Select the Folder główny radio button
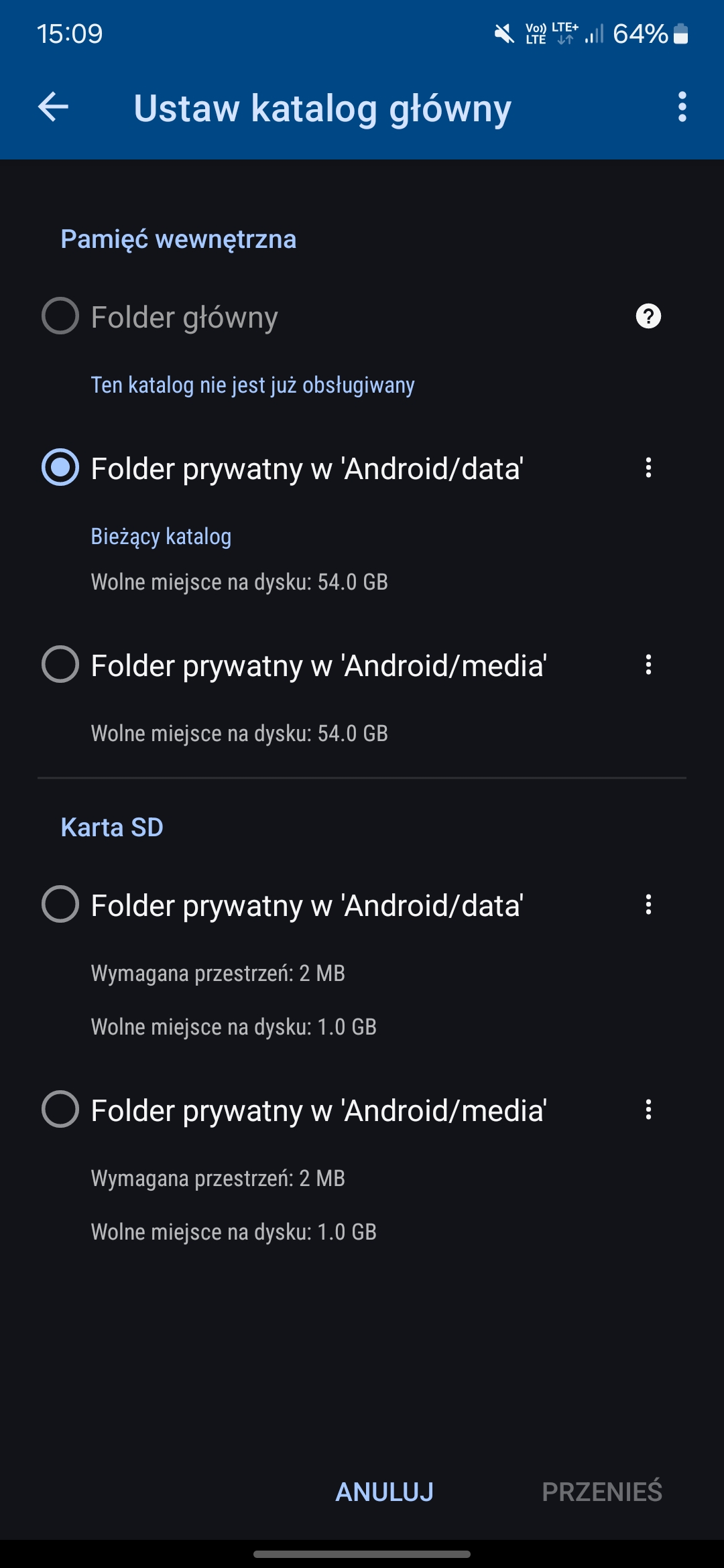Image resolution: width=724 pixels, height=1568 pixels. (60, 316)
